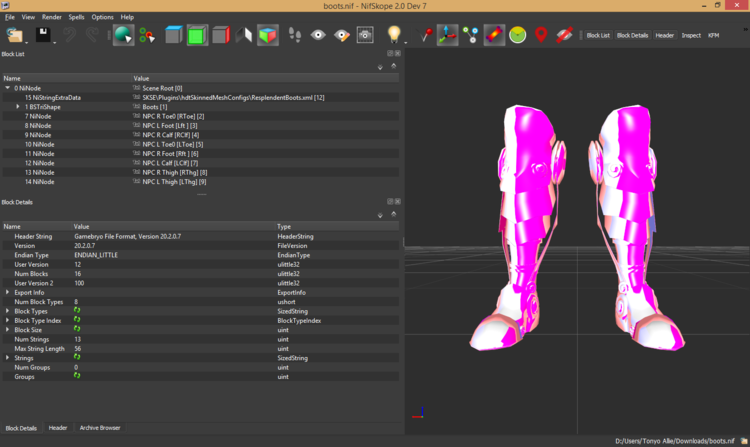Select the 'NPC L Calf [LClf] [7]' value
The image size is (750, 447).
pyautogui.click(x=170, y=163)
